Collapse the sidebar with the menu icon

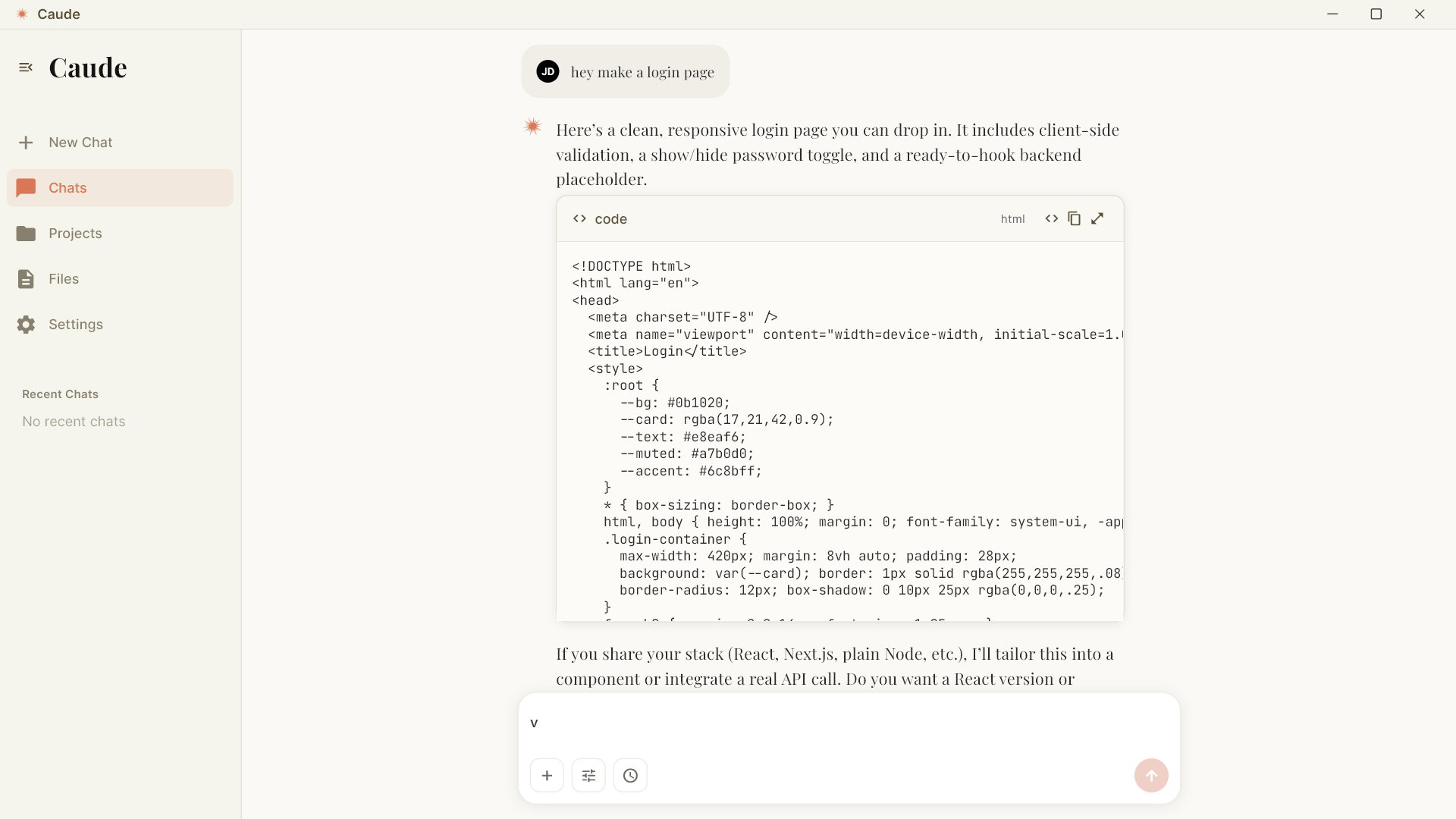(26, 67)
